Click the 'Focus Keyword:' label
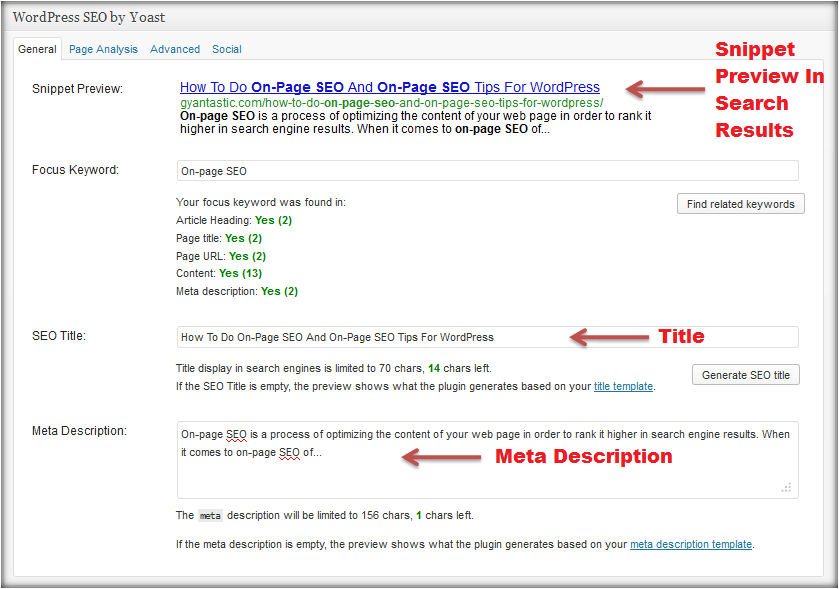 [75, 170]
